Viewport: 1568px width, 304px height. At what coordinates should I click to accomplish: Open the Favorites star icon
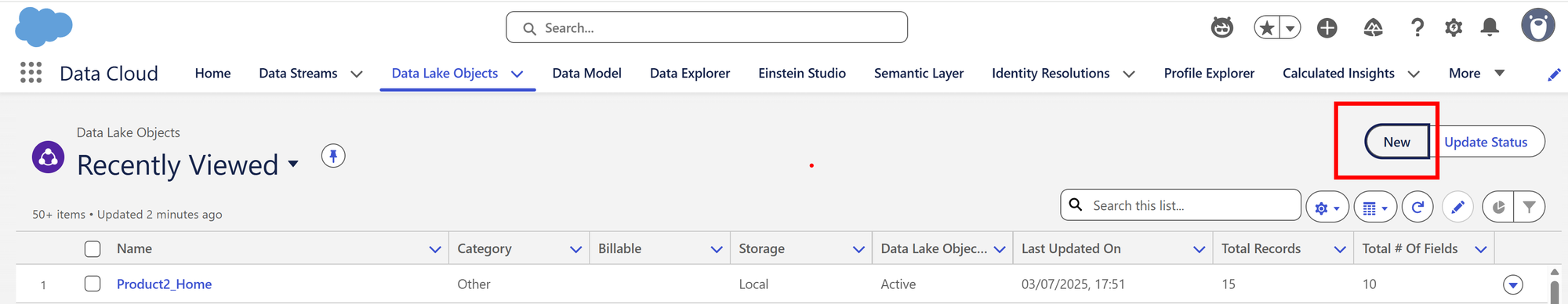pyautogui.click(x=1266, y=28)
